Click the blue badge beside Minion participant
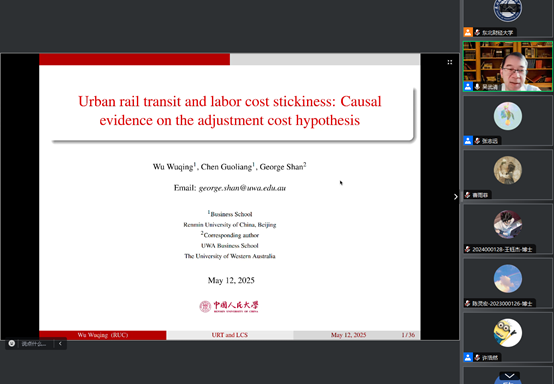Image resolution: width=554 pixels, height=384 pixels. [x=468, y=358]
